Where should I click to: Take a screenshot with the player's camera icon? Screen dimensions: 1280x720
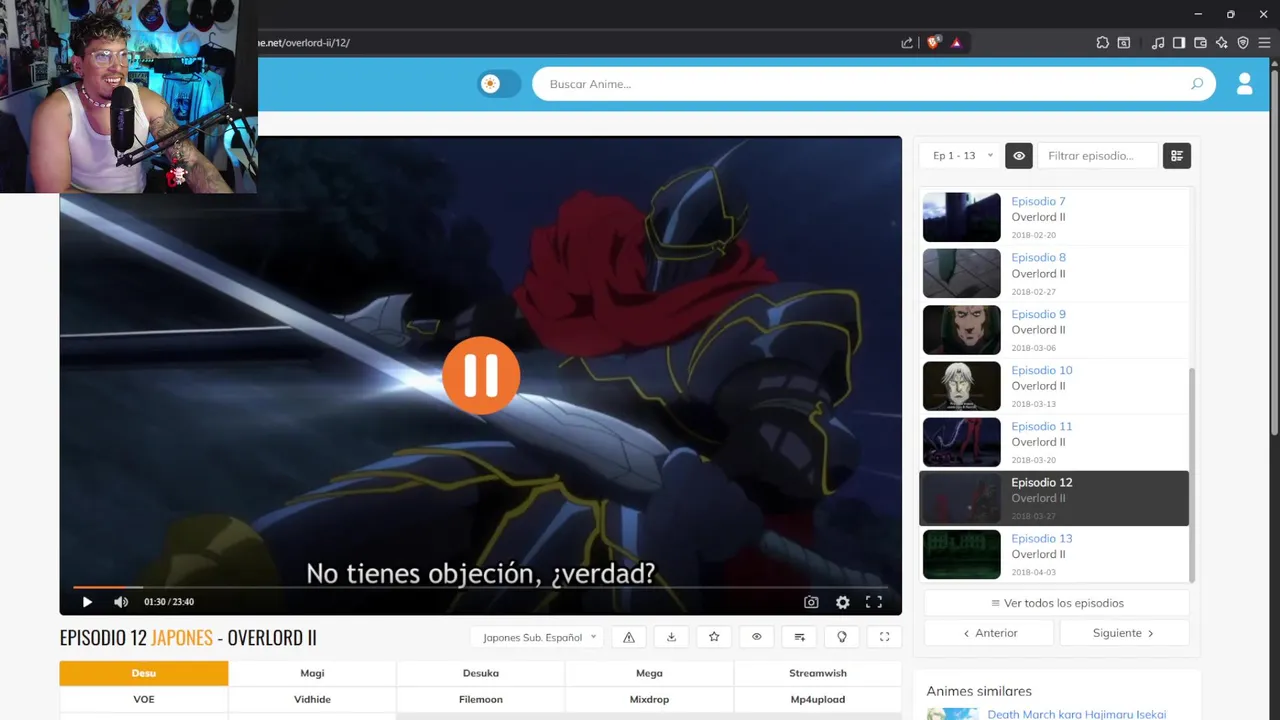811,602
